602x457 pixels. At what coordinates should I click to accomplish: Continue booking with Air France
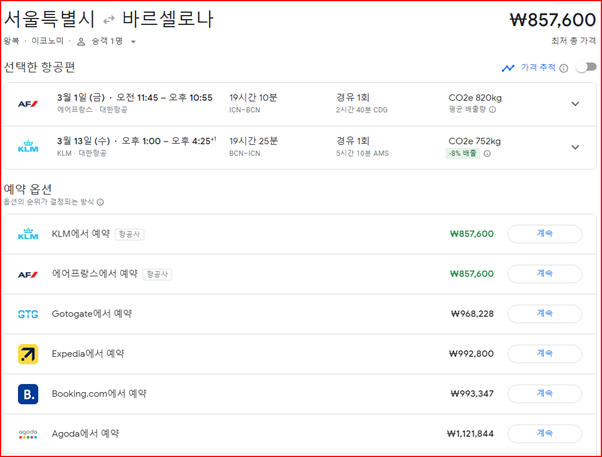tap(545, 274)
